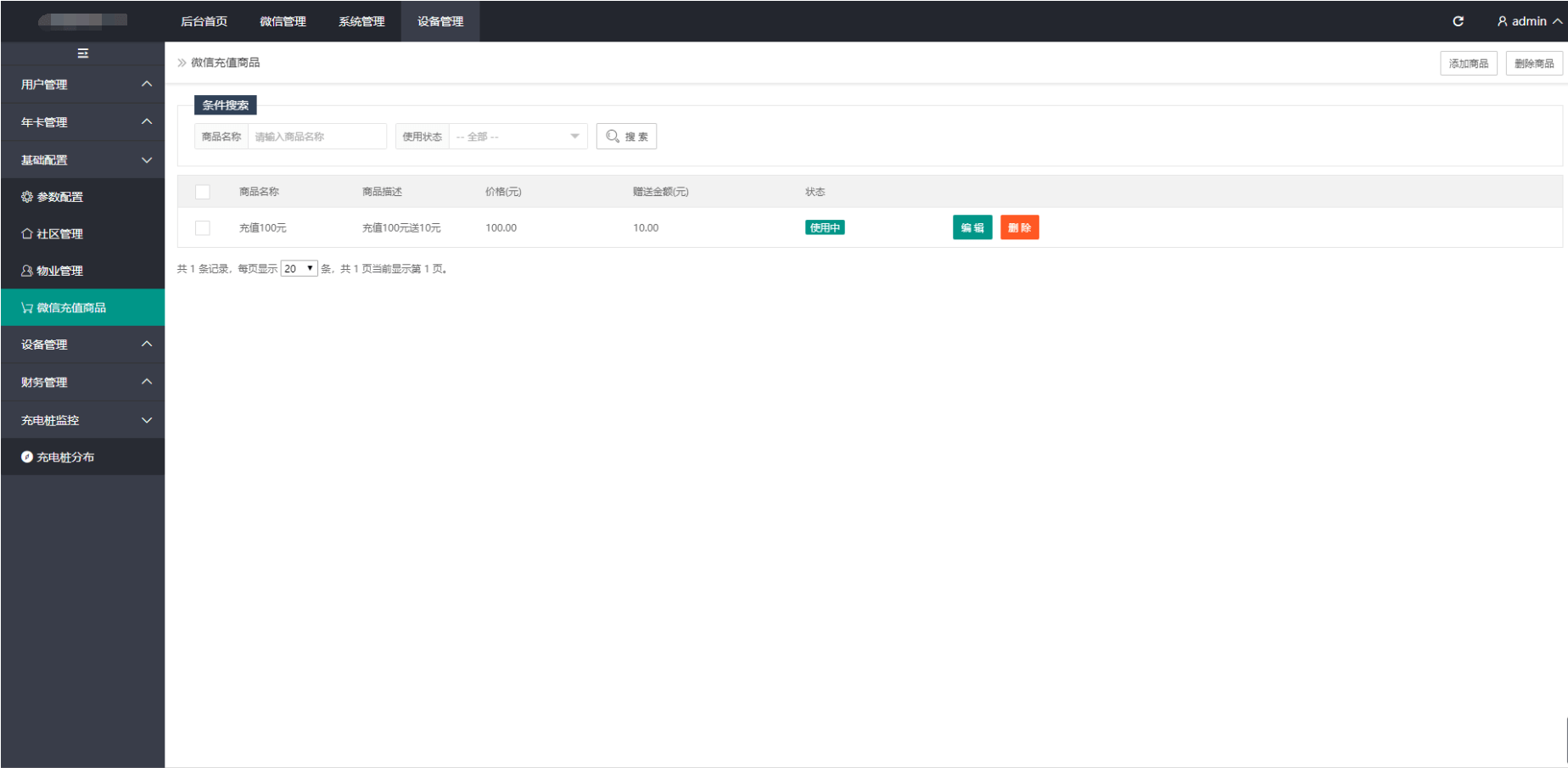Collapse the 基础配置 sidebar section
This screenshot has height=768, width=1568.
[x=82, y=160]
